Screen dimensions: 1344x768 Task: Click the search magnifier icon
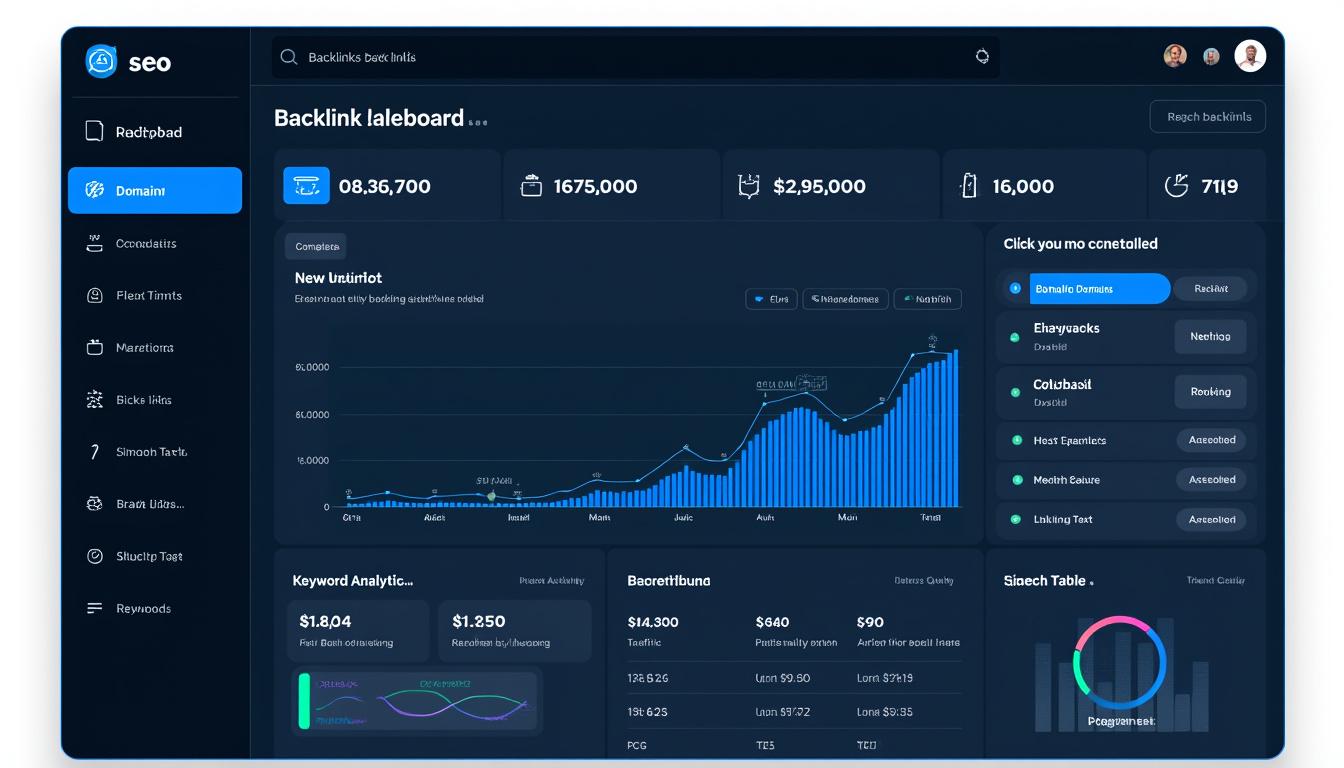[x=289, y=57]
